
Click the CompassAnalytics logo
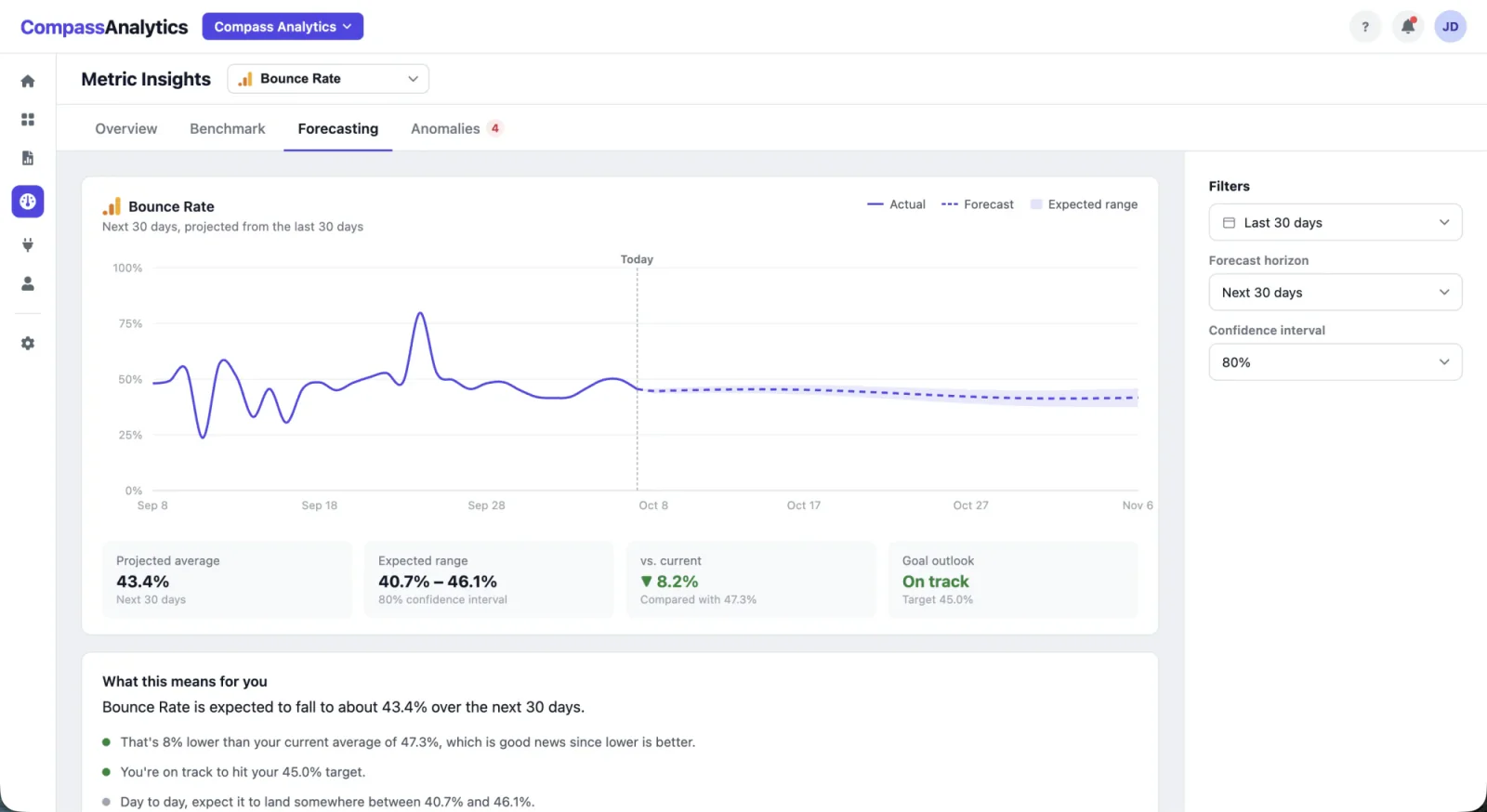[104, 27]
